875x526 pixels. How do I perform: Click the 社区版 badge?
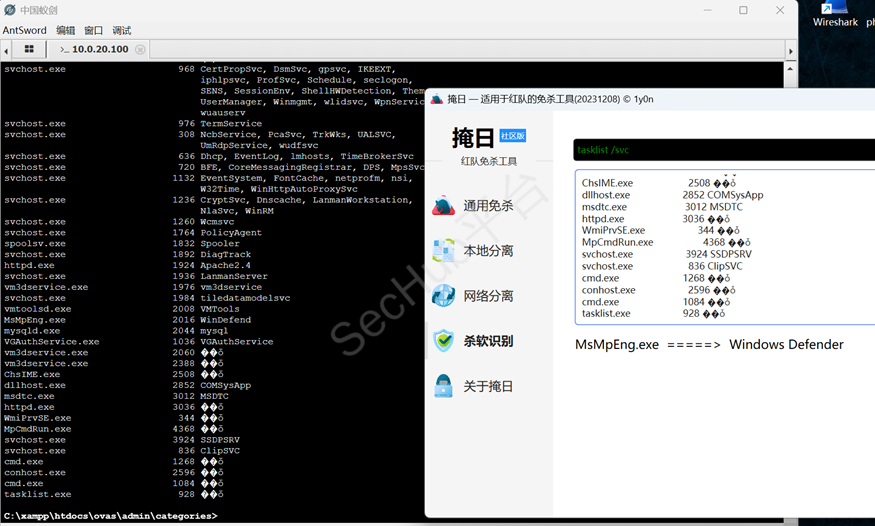click(x=512, y=136)
